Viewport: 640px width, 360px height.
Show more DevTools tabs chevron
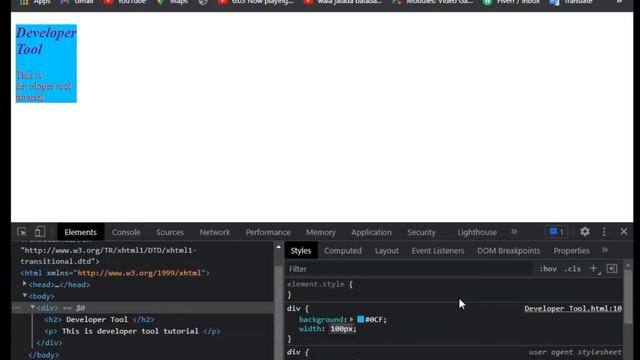514,231
